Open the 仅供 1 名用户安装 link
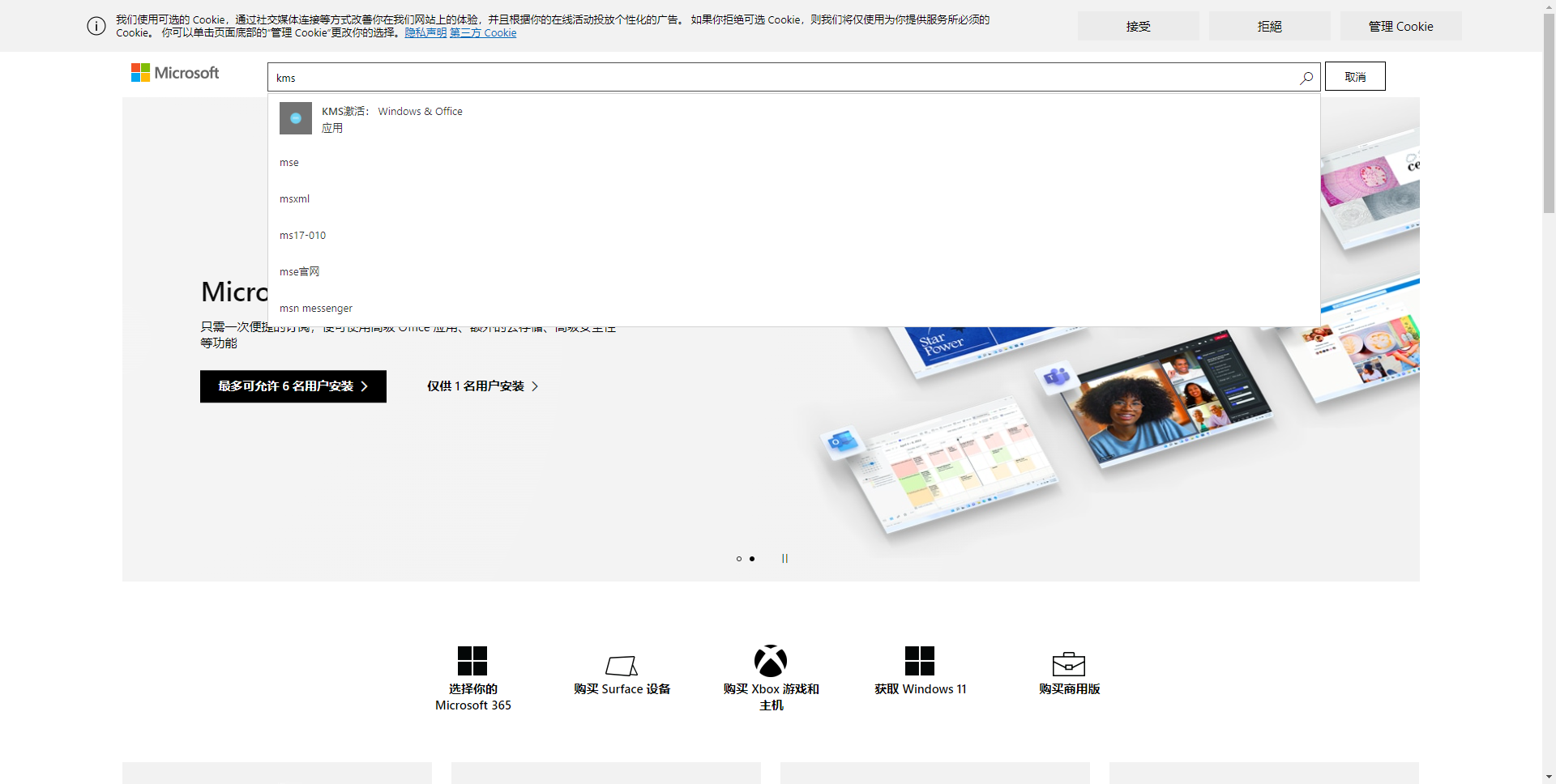This screenshot has height=784, width=1556. click(x=483, y=386)
